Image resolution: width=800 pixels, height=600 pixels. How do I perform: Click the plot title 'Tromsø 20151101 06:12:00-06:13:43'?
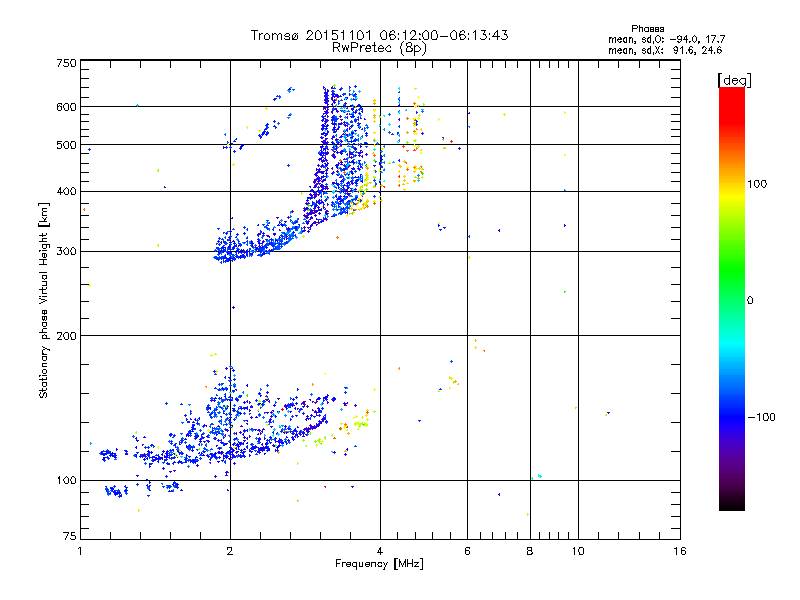(379, 35)
